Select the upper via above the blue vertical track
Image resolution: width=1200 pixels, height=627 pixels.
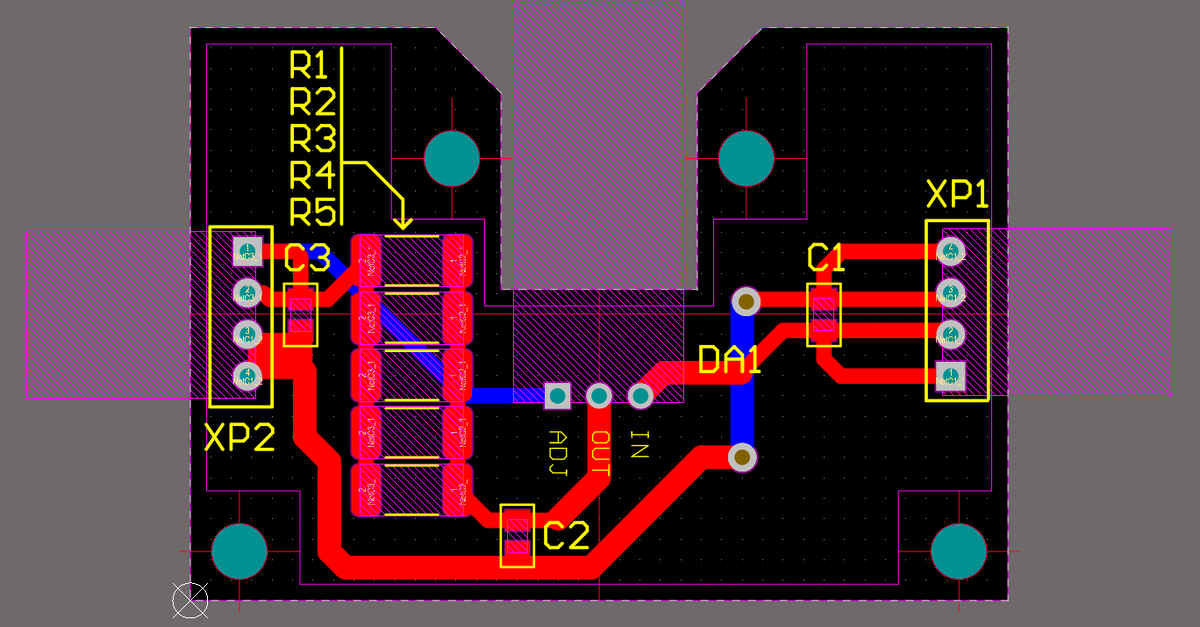[745, 301]
